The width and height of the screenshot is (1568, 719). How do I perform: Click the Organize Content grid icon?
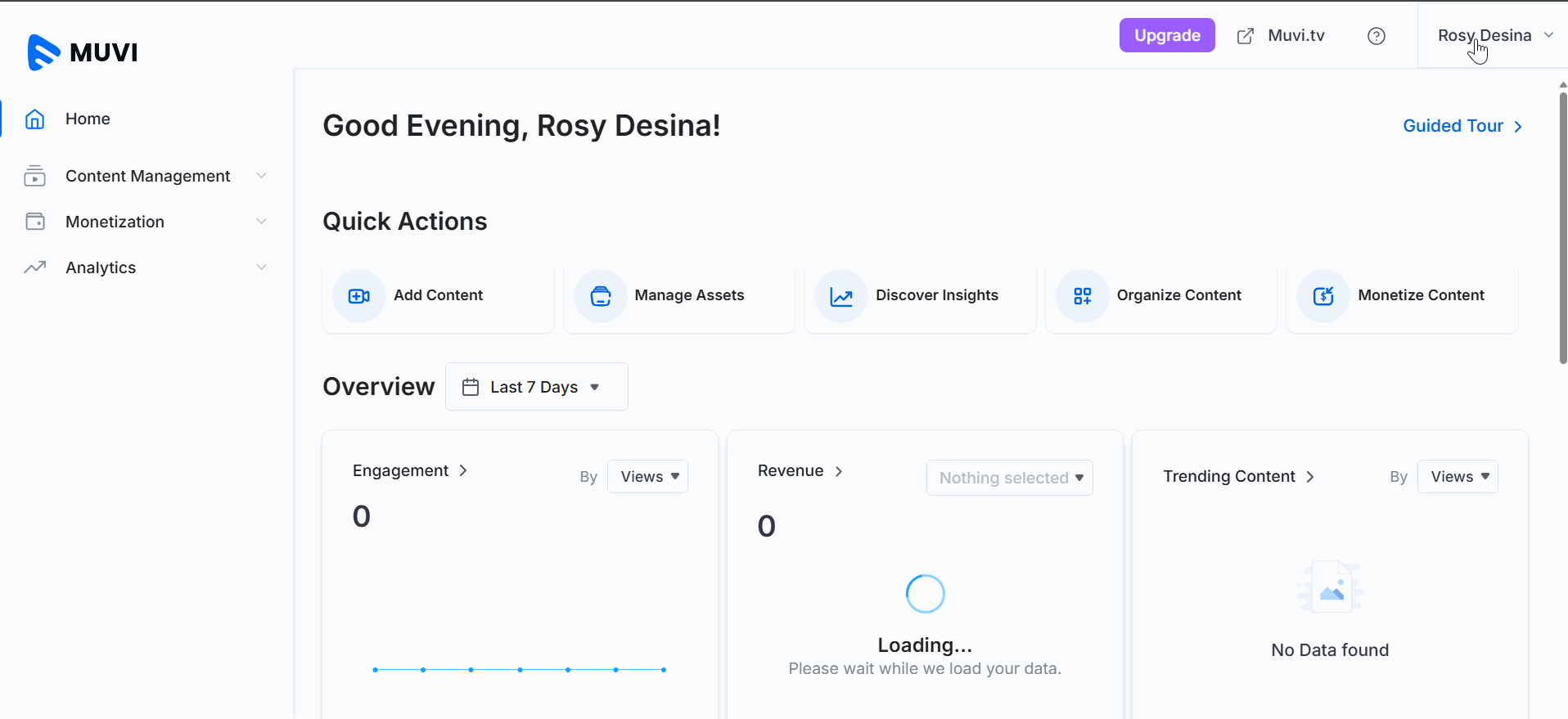[1082, 296]
